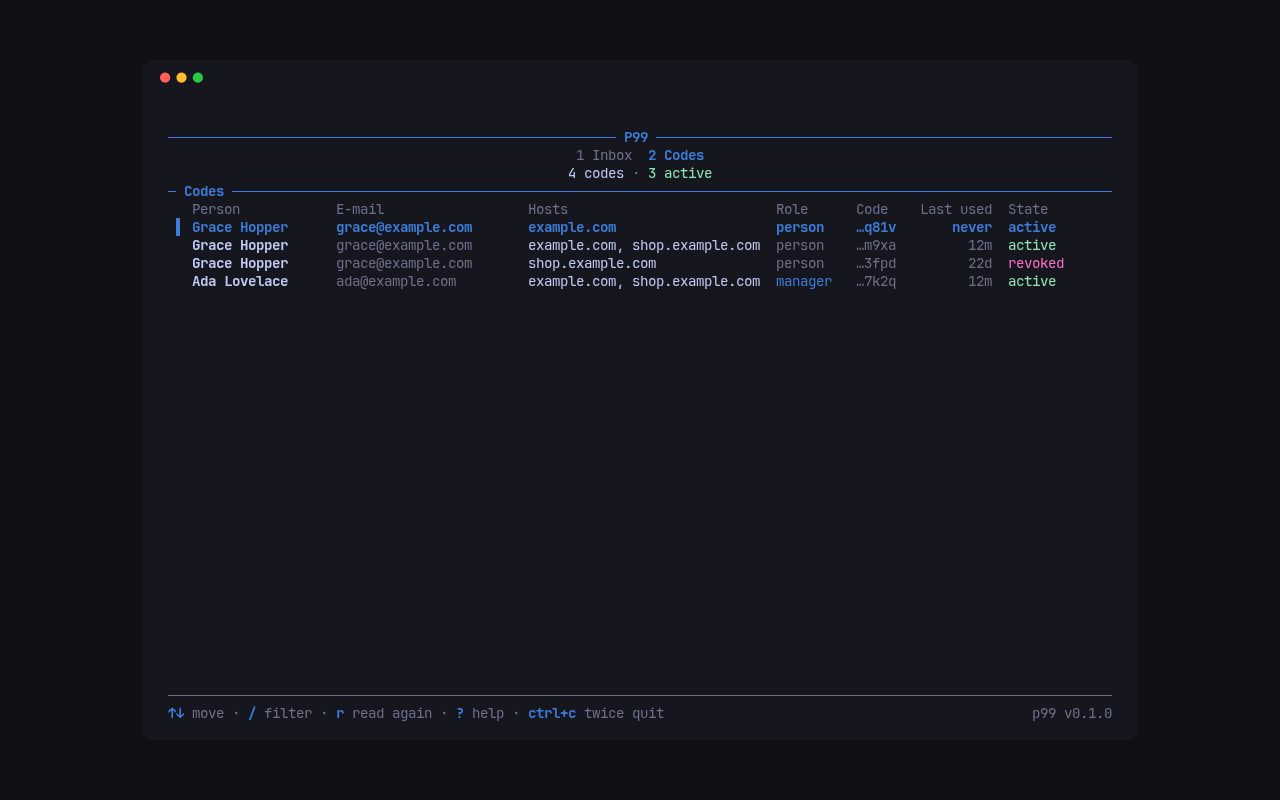Switch to the 1 Inbox tab
1280x800 pixels.
click(604, 156)
